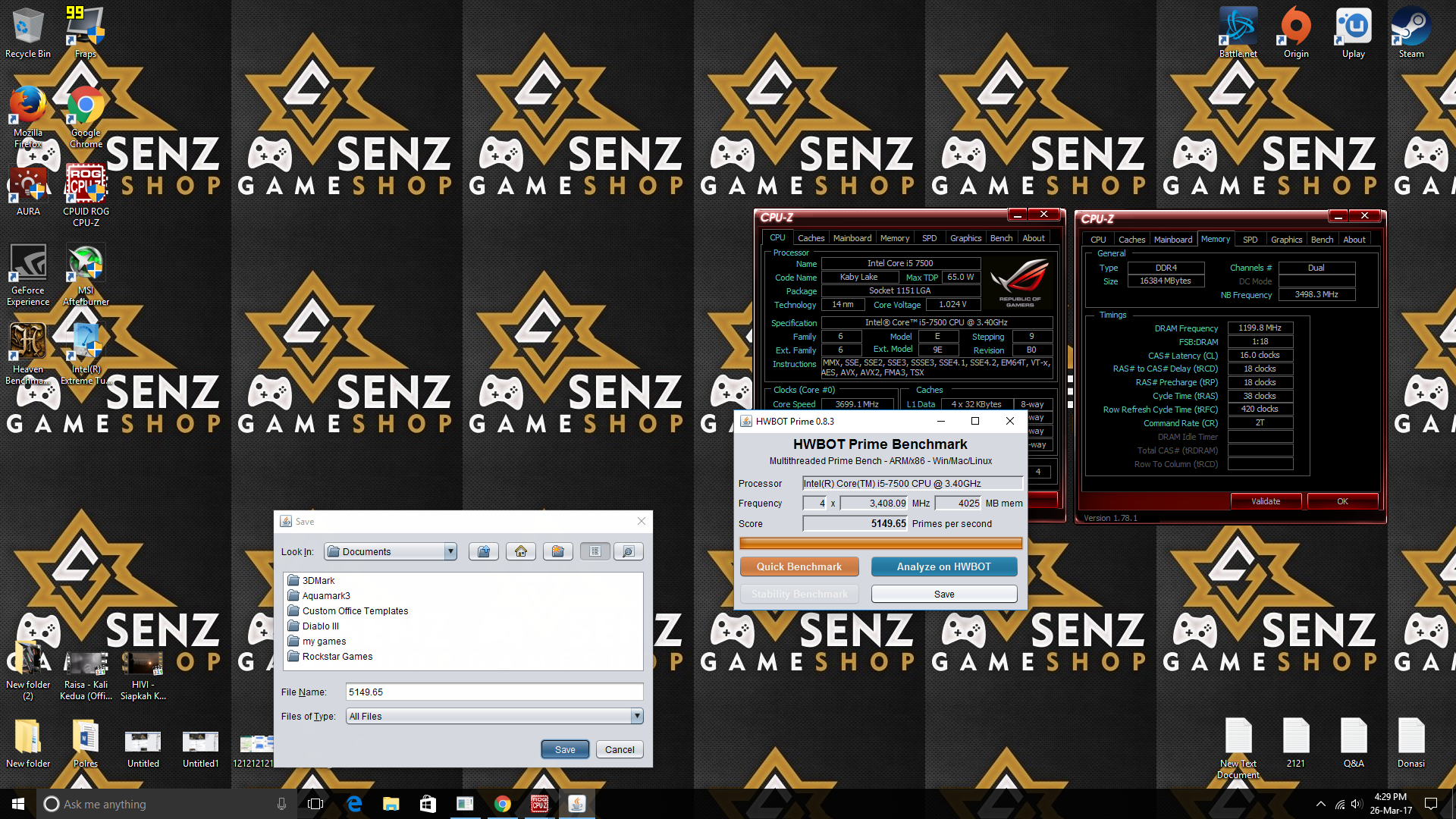Switch the Save dialog to List view
The height and width of the screenshot is (819, 1456).
(595, 551)
